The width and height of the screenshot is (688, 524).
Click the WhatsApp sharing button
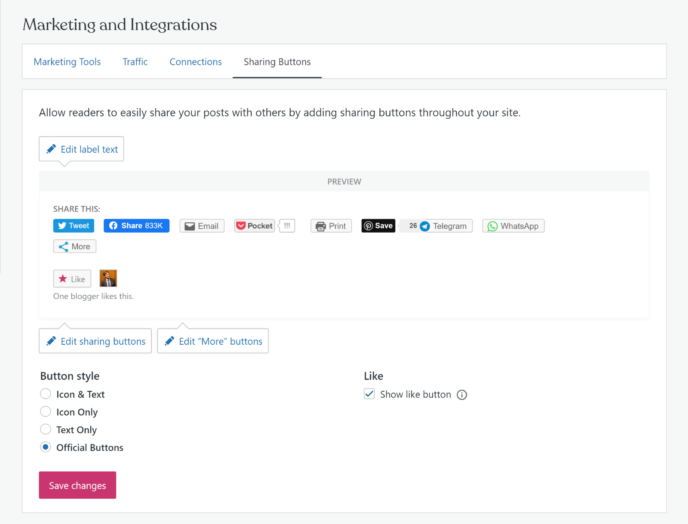point(513,226)
